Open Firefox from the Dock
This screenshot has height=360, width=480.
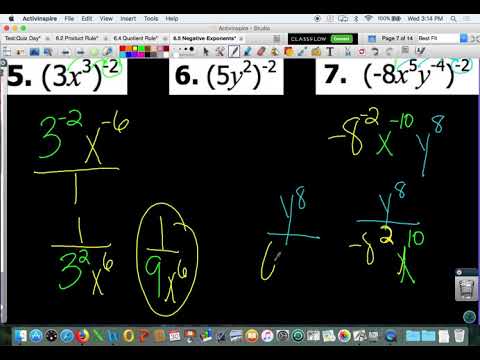pos(82,336)
